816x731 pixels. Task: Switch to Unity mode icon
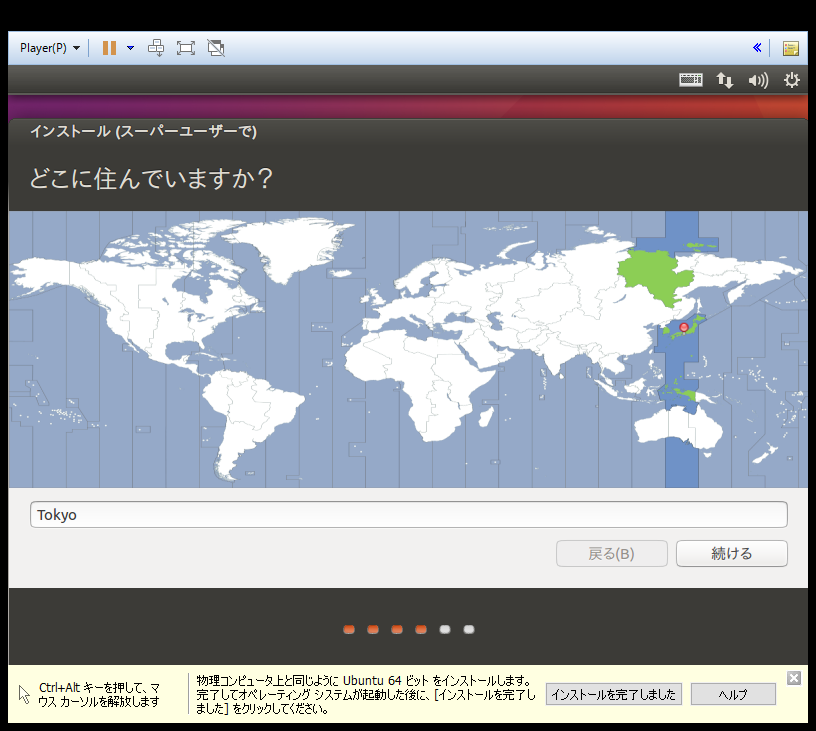216,48
